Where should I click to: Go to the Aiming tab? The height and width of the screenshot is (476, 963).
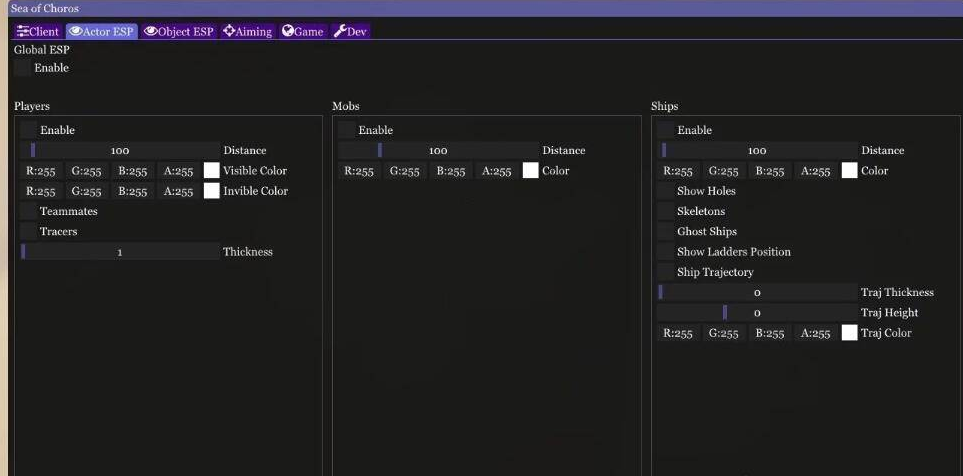pyautogui.click(x=248, y=31)
